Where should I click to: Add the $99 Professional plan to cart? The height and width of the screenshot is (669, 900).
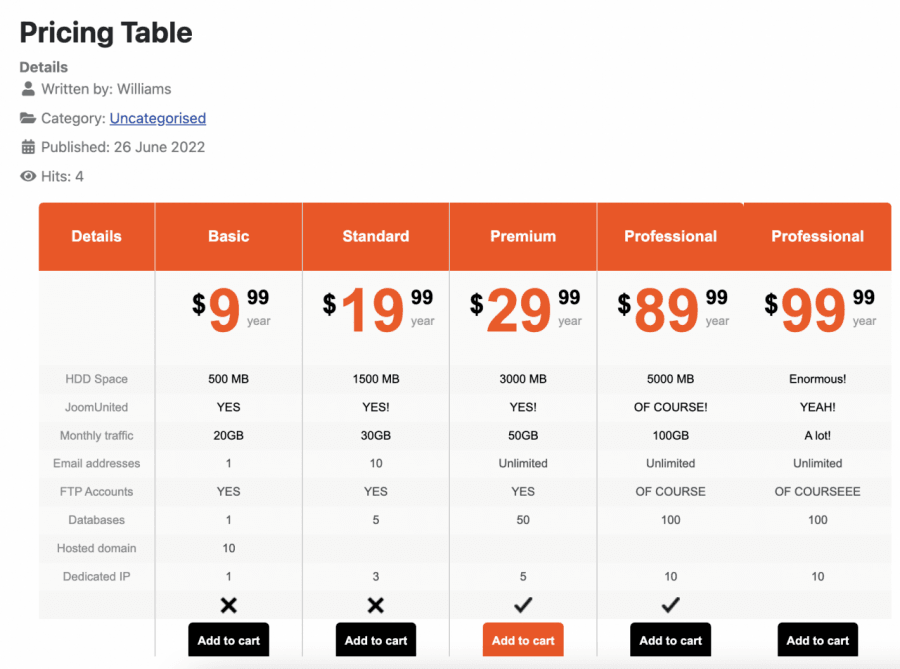click(x=817, y=640)
